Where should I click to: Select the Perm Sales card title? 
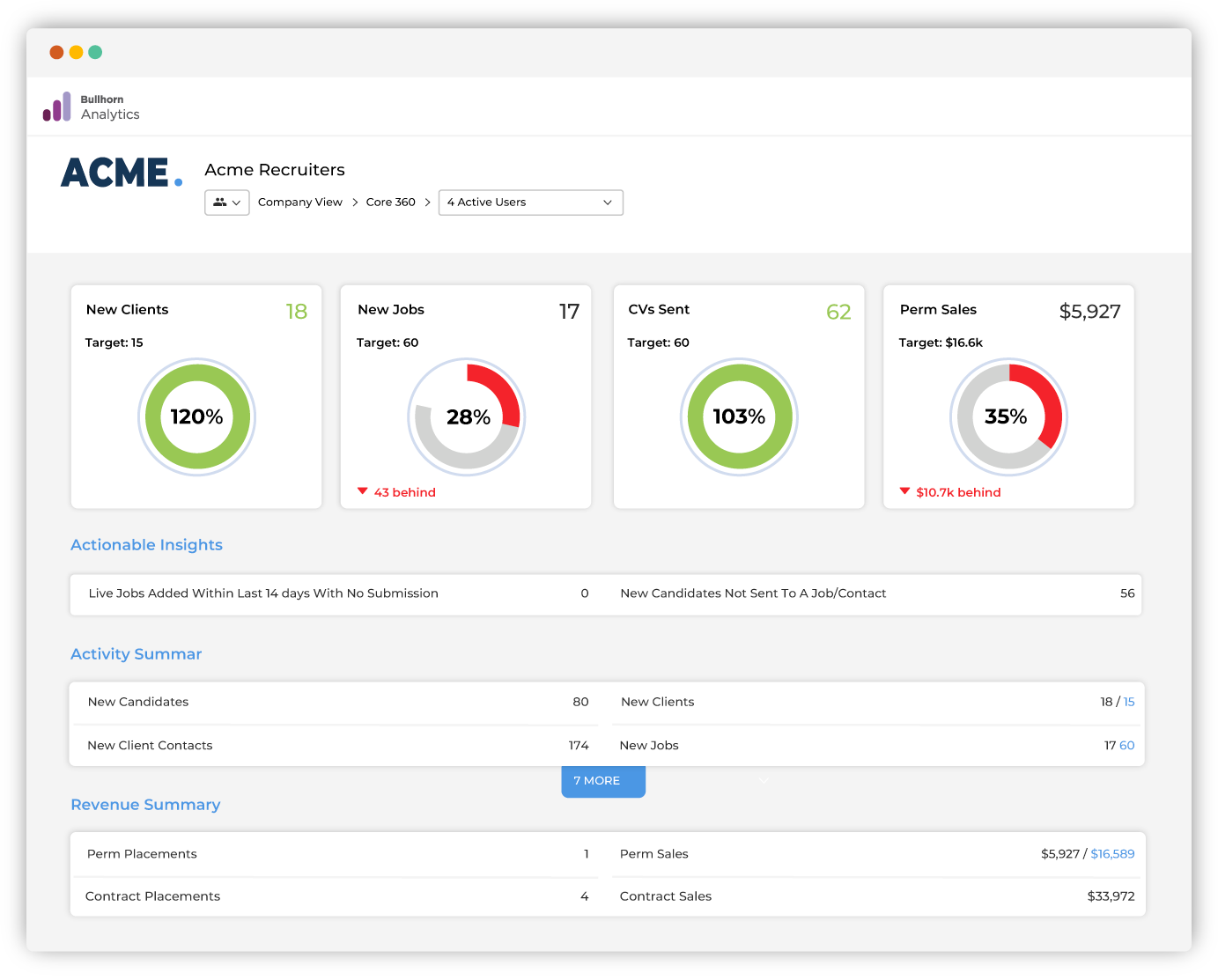tap(938, 310)
